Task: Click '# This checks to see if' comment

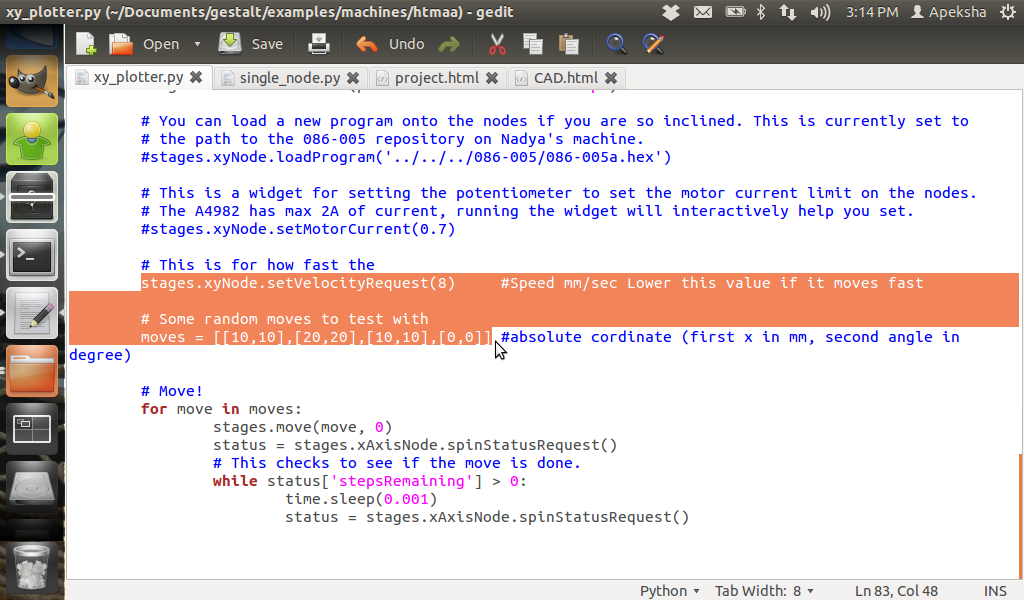Action: [x=396, y=463]
